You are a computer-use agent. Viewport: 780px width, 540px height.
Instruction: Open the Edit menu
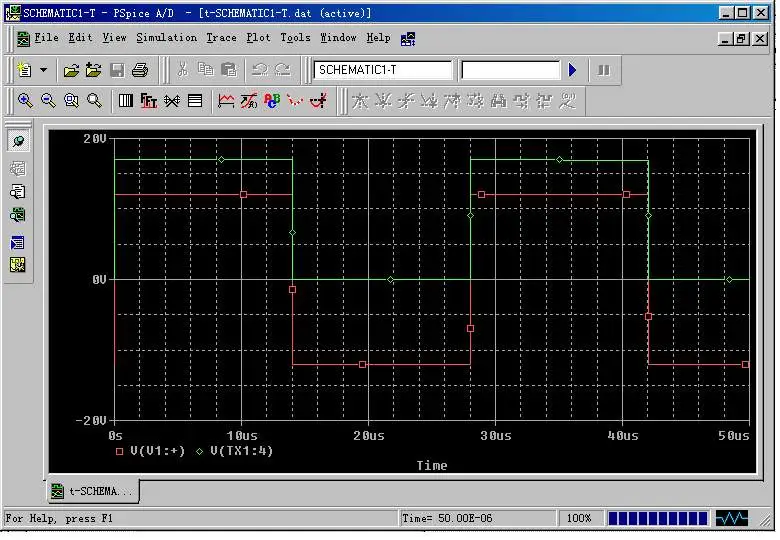tap(80, 38)
